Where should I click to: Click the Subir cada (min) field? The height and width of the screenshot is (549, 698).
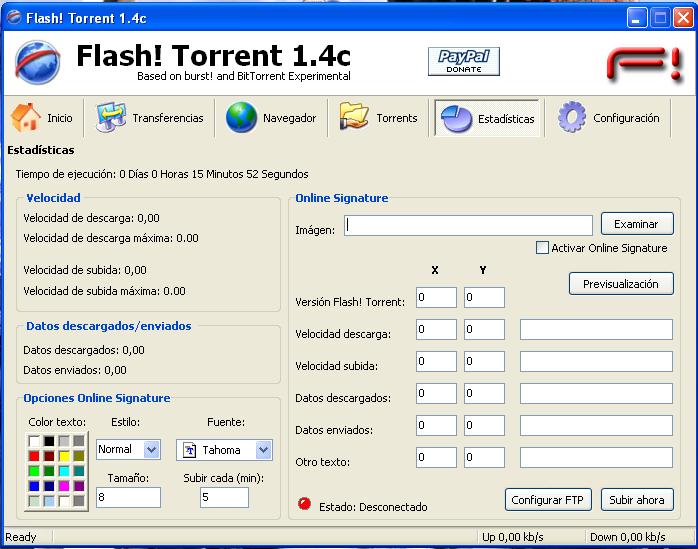[x=224, y=497]
